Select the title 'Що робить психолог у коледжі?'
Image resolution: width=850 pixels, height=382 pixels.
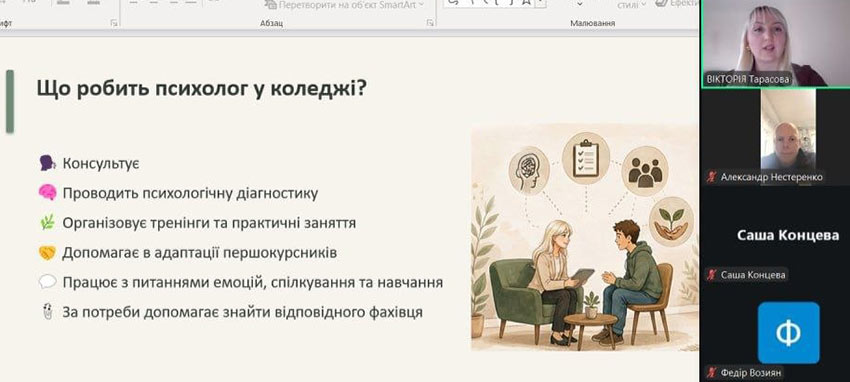pos(202,89)
